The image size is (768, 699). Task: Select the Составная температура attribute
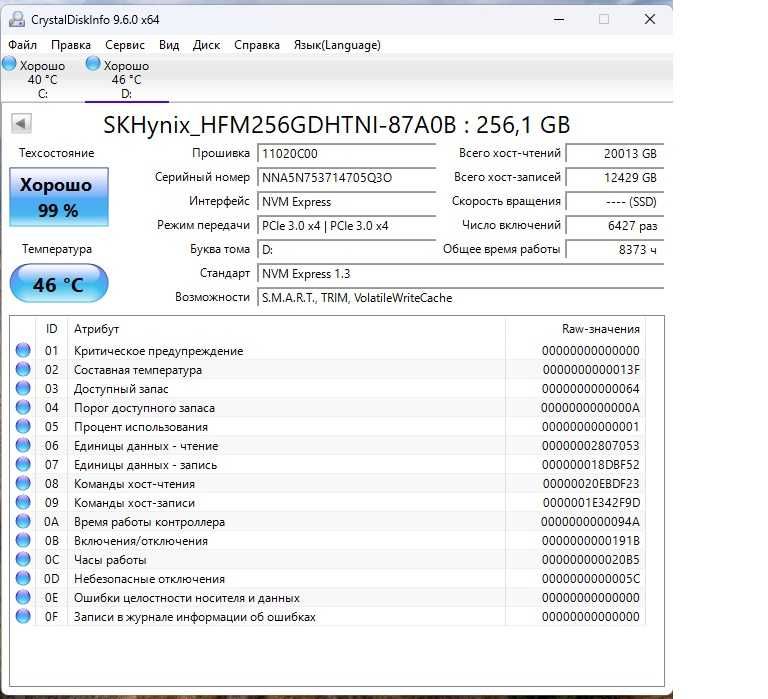(138, 370)
